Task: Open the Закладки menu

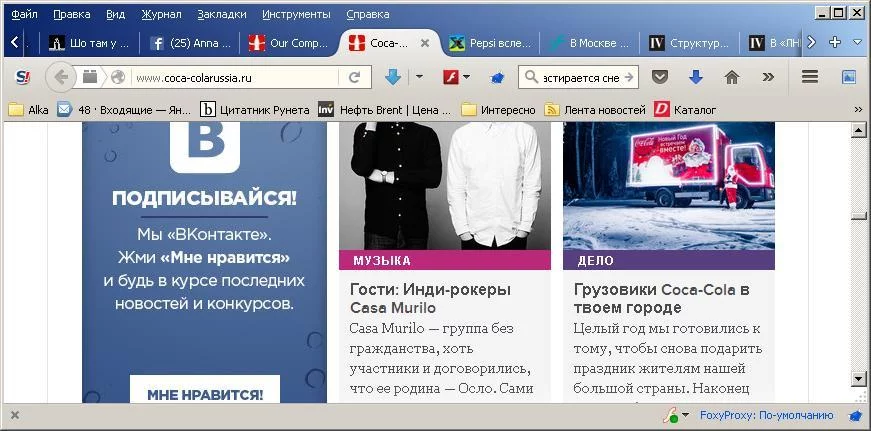Action: pyautogui.click(x=222, y=14)
